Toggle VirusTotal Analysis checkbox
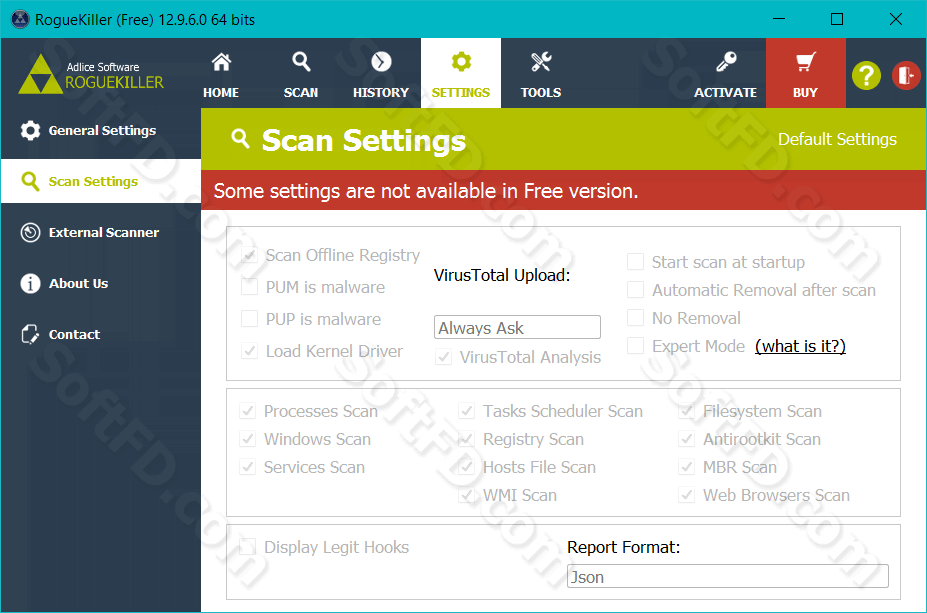This screenshot has height=613, width=927. (x=443, y=357)
